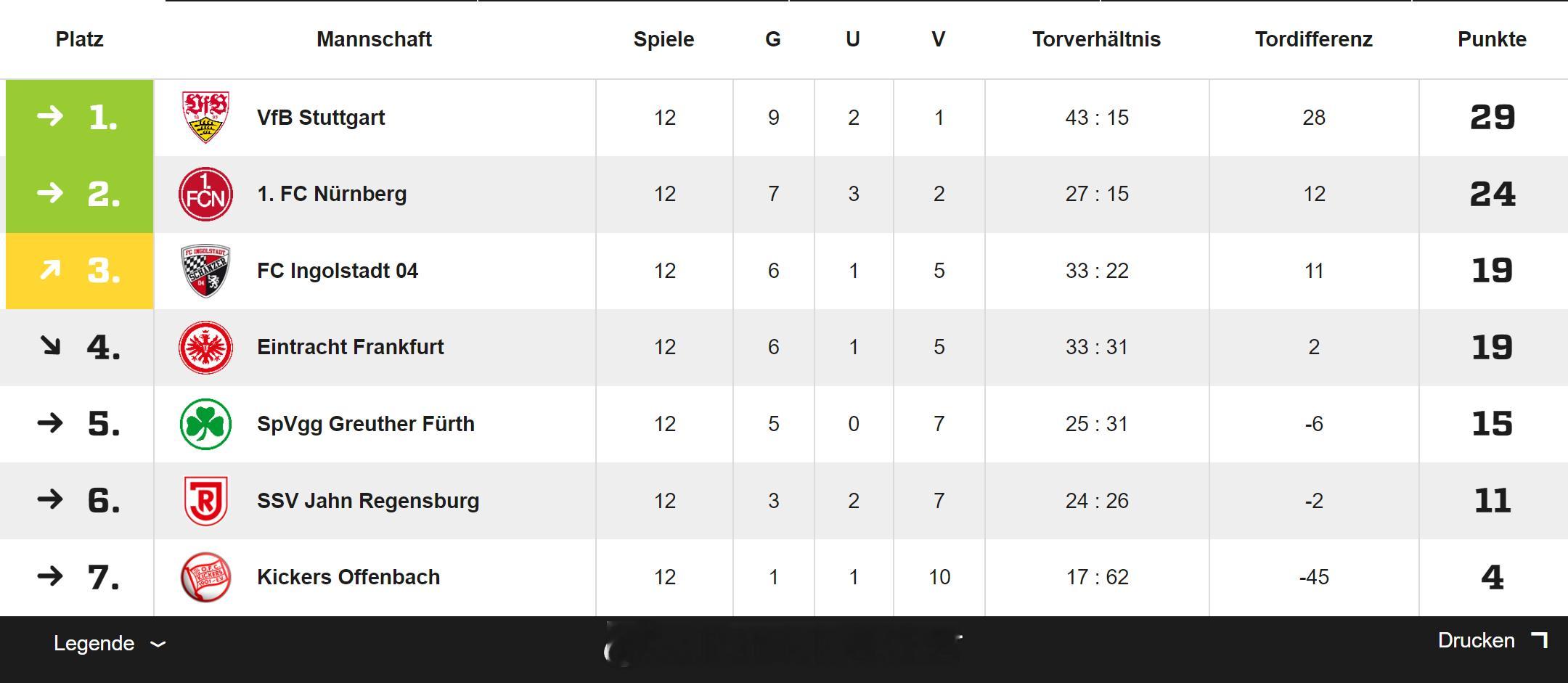Click the Legende chevron arrow

158,644
